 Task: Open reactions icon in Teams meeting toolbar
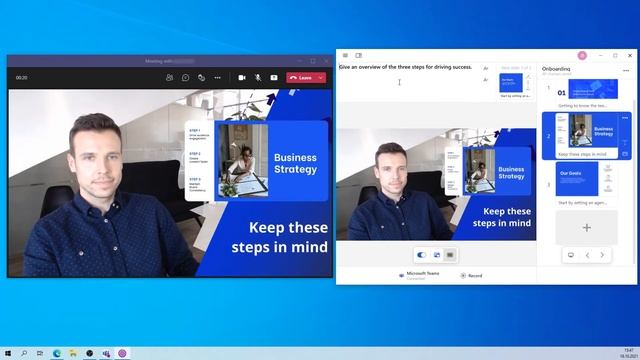pos(201,78)
